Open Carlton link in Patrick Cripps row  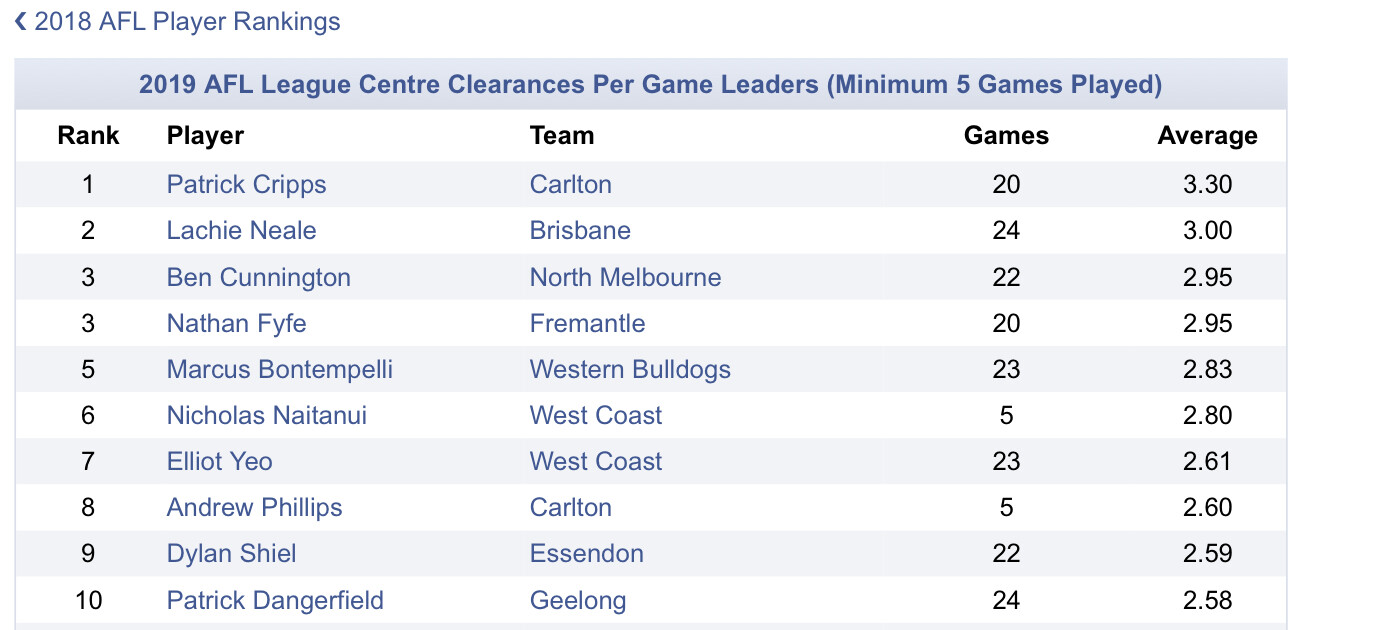[570, 184]
